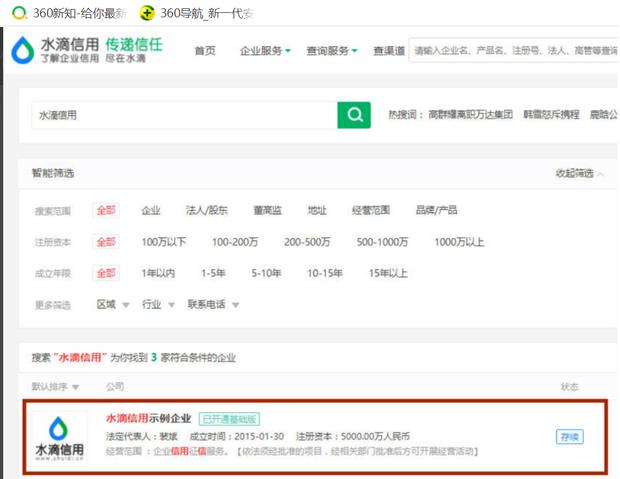Filter registered capital 100万以下
Image resolution: width=620 pixels, height=479 pixels.
pyautogui.click(x=163, y=242)
